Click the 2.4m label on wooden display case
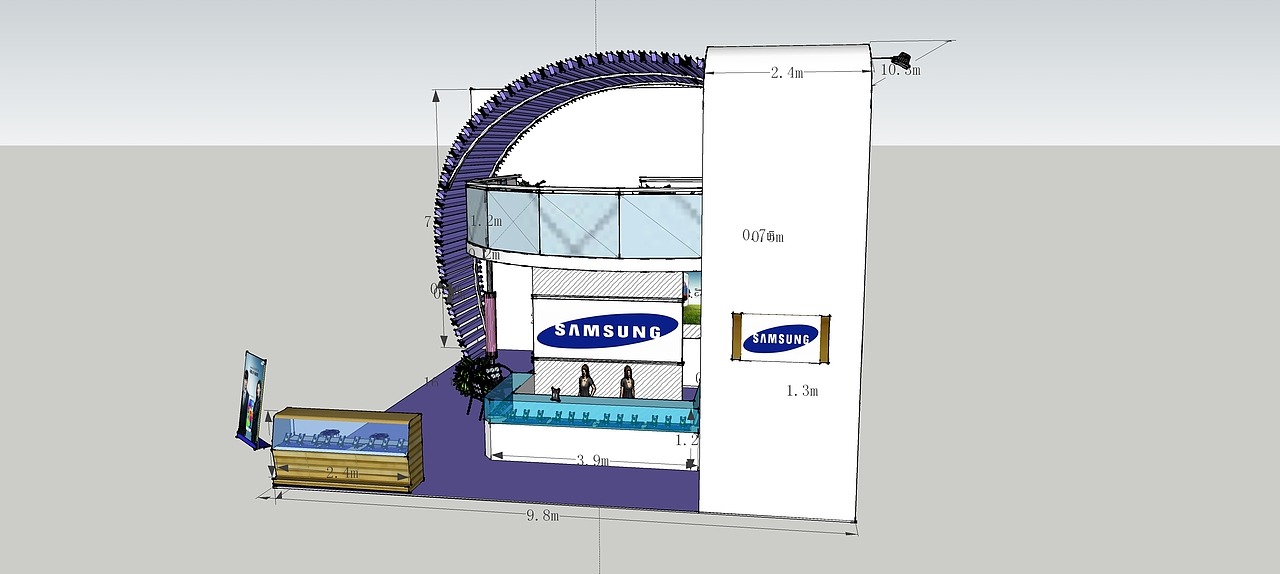Image resolution: width=1280 pixels, height=574 pixels. pos(342,472)
